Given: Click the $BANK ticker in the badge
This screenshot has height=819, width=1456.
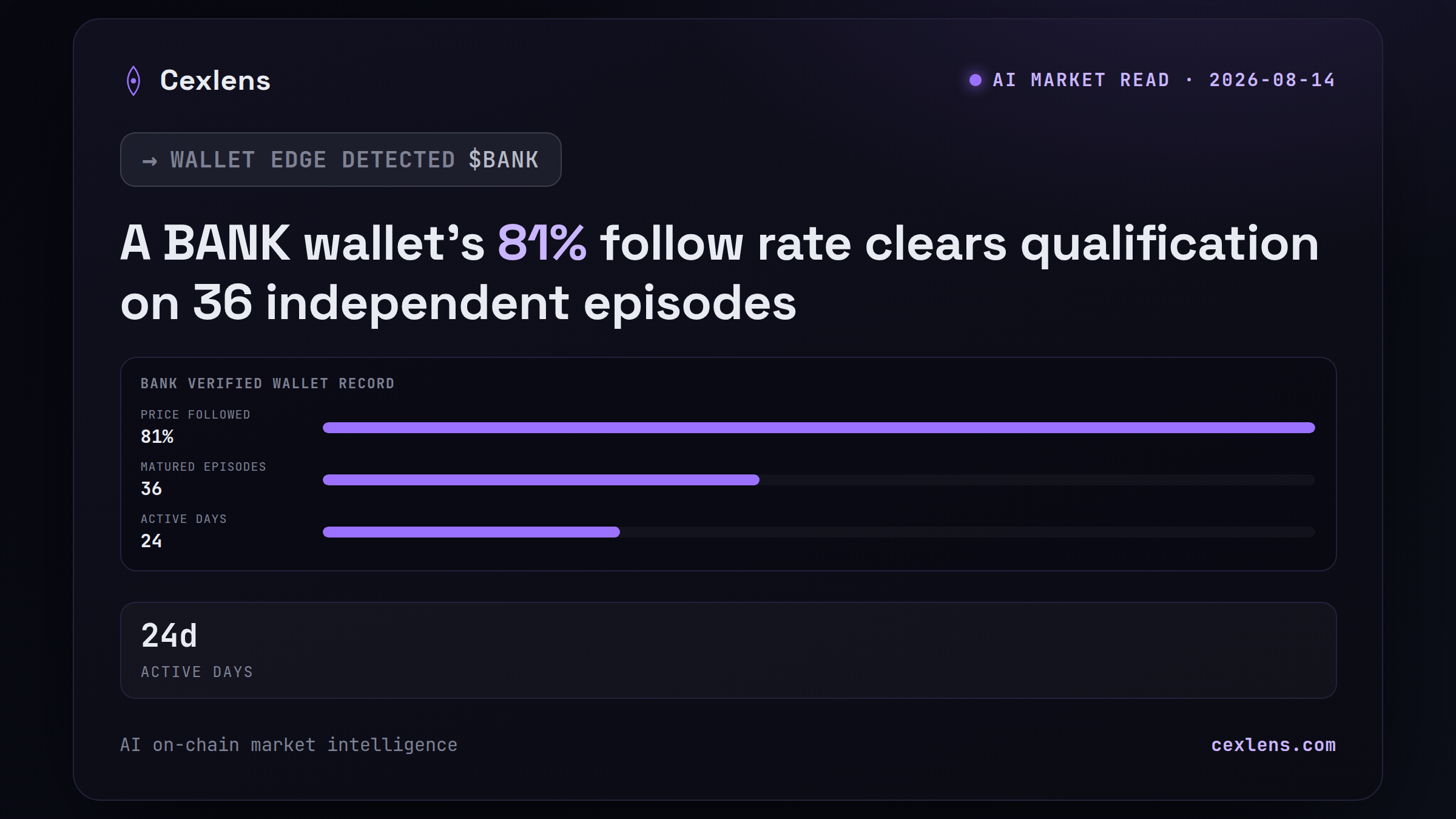Looking at the screenshot, I should pyautogui.click(x=504, y=160).
